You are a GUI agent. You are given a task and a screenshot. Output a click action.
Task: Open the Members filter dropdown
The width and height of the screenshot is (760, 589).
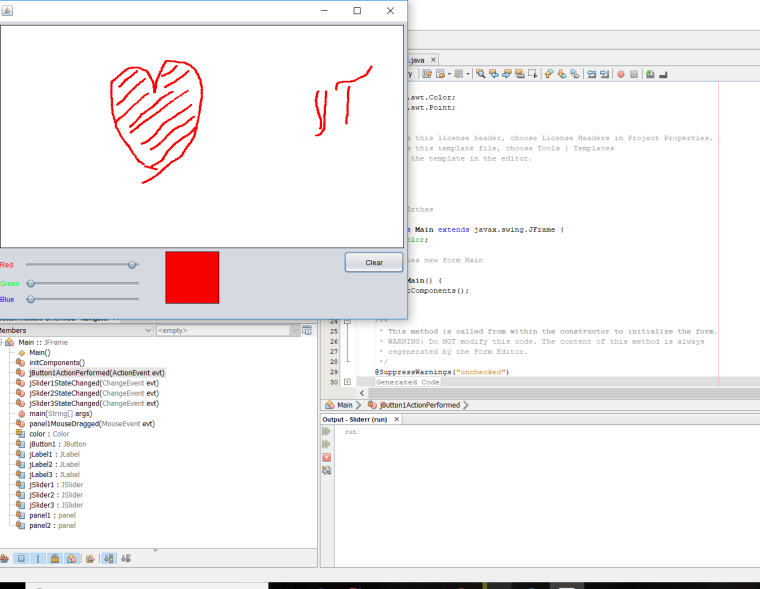coord(147,330)
